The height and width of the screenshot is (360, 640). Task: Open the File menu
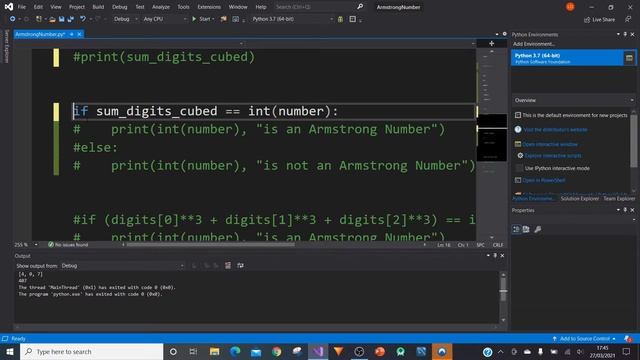[22, 7]
